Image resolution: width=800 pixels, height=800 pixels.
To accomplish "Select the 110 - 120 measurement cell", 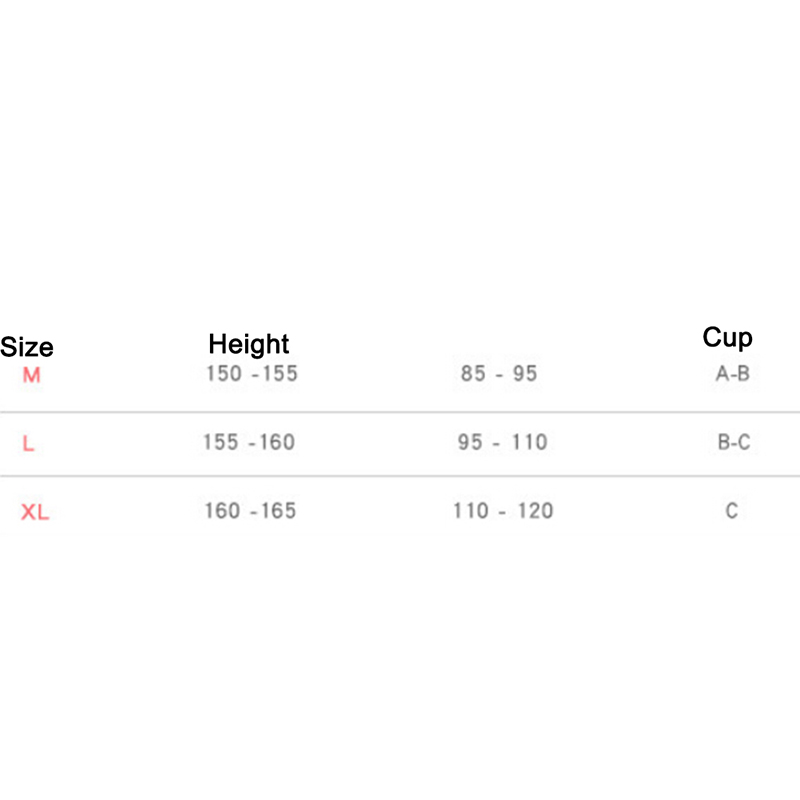I will 503,511.
